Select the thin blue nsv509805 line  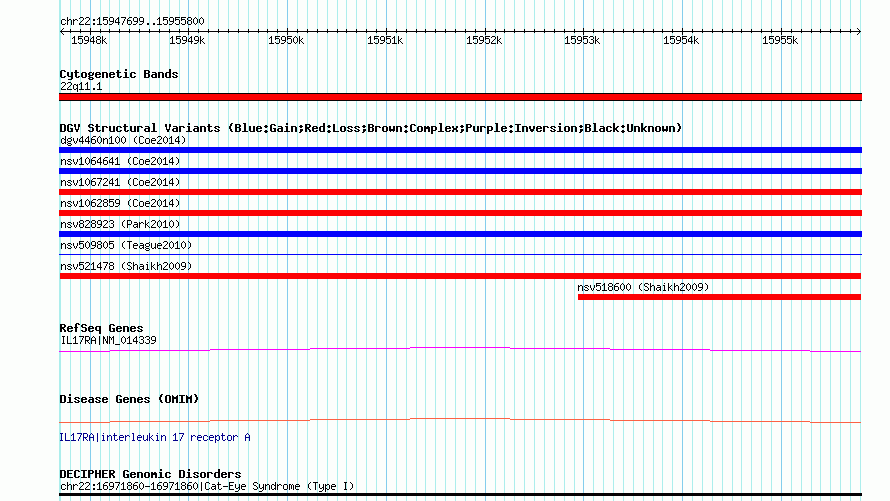pyautogui.click(x=460, y=255)
